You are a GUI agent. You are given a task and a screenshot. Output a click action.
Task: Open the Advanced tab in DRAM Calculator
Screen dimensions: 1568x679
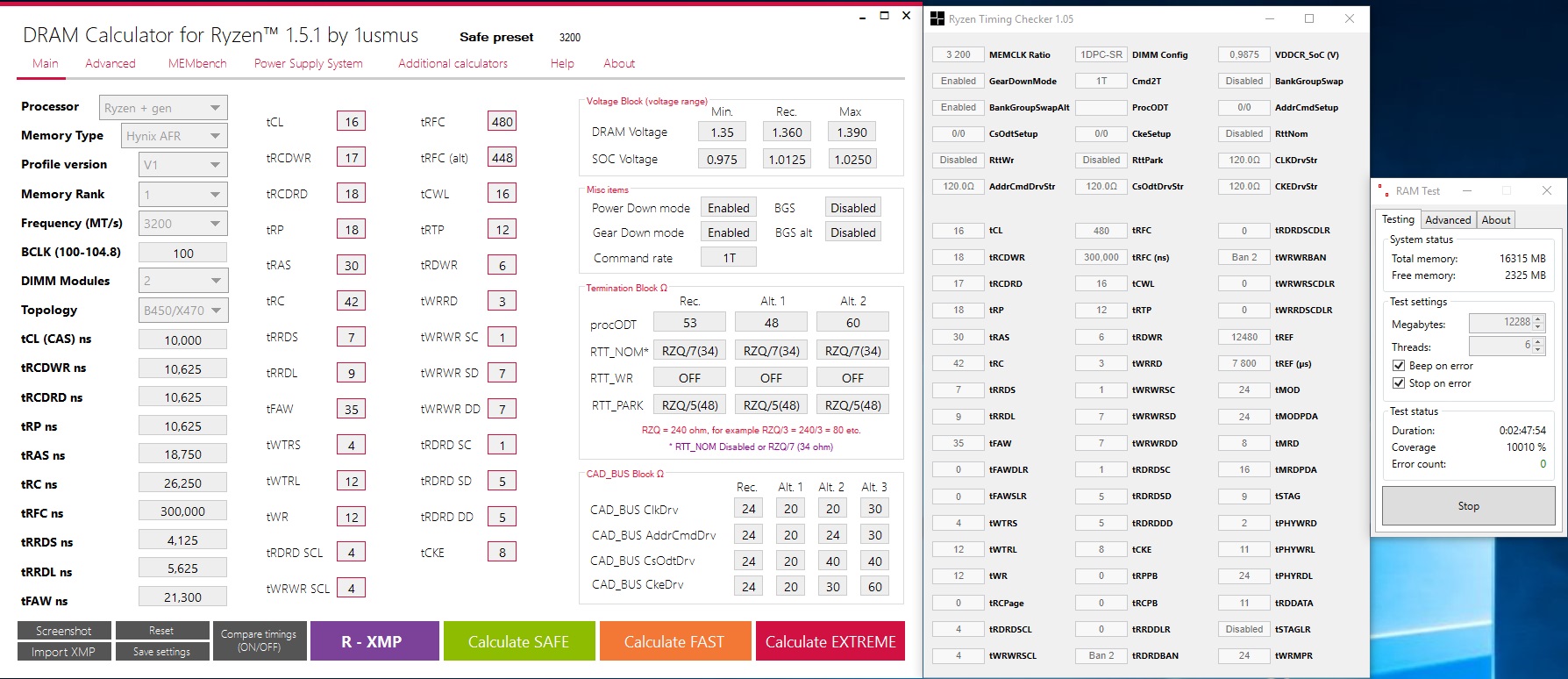pos(110,63)
